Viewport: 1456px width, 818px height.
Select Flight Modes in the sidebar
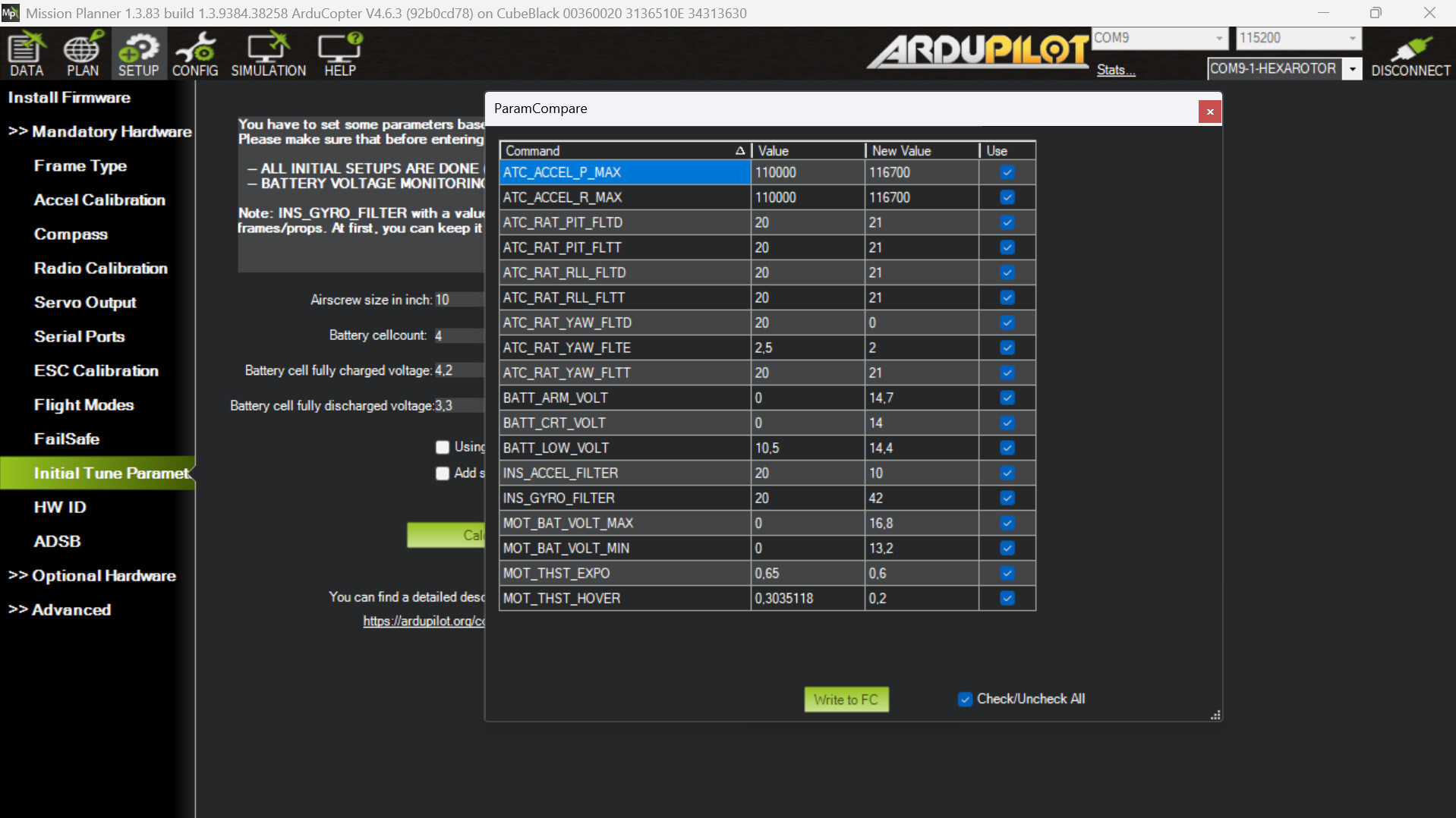(x=84, y=404)
